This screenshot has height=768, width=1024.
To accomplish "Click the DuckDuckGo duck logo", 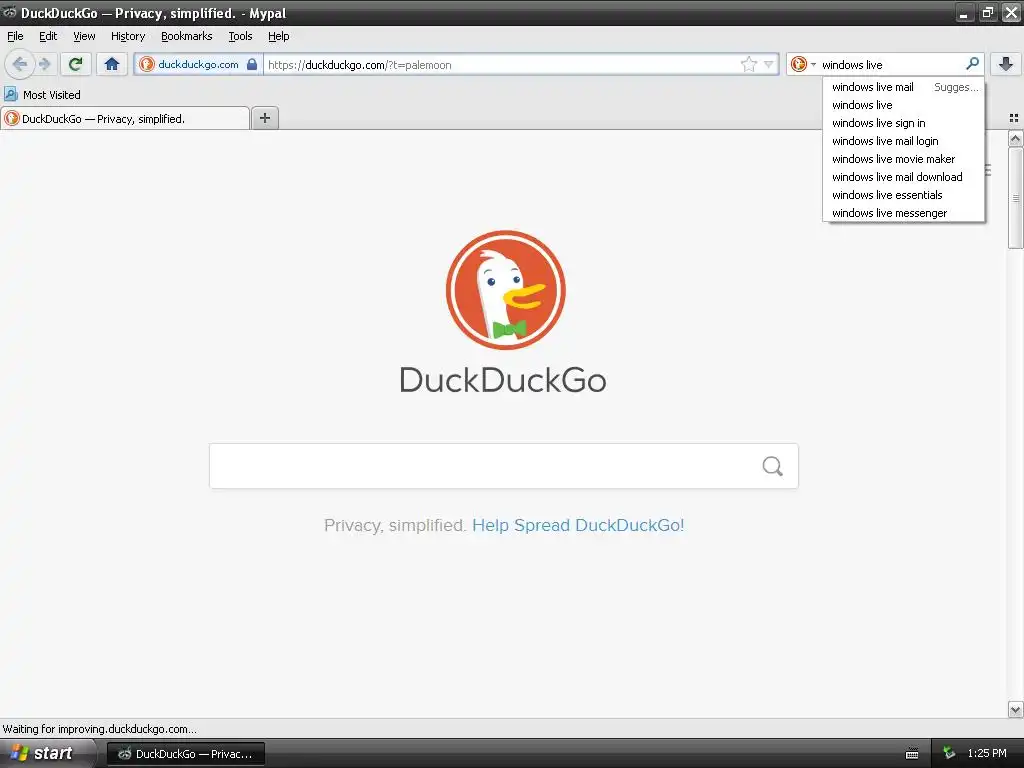I will tap(505, 290).
